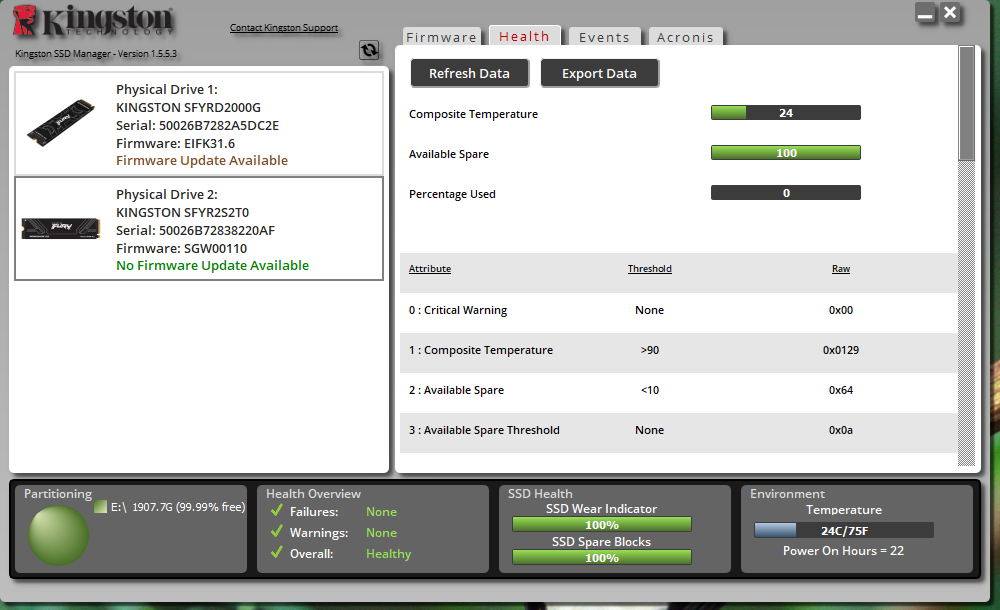Click the Kingston Technology logo
1000x610 pixels.
tap(93, 20)
